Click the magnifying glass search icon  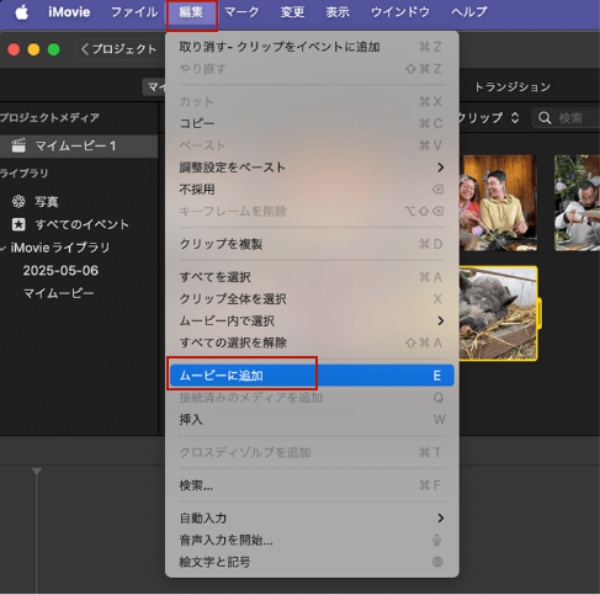(545, 118)
